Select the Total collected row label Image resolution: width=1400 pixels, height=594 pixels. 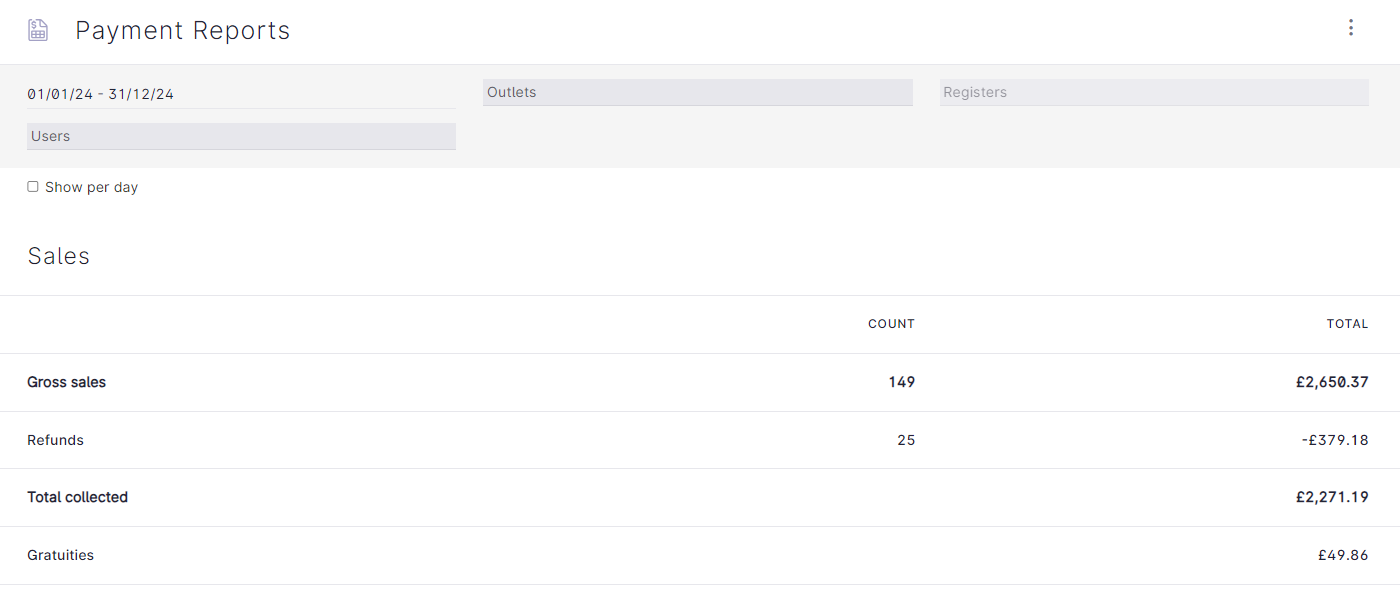77,497
